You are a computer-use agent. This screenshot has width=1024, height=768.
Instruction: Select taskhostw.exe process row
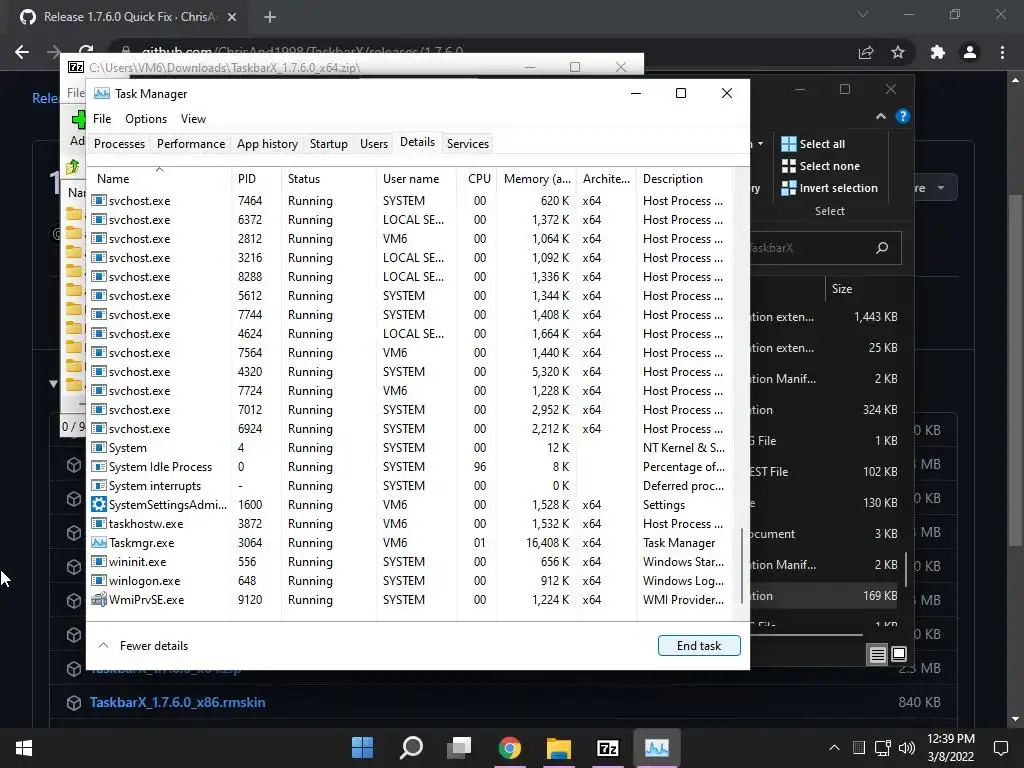409,524
